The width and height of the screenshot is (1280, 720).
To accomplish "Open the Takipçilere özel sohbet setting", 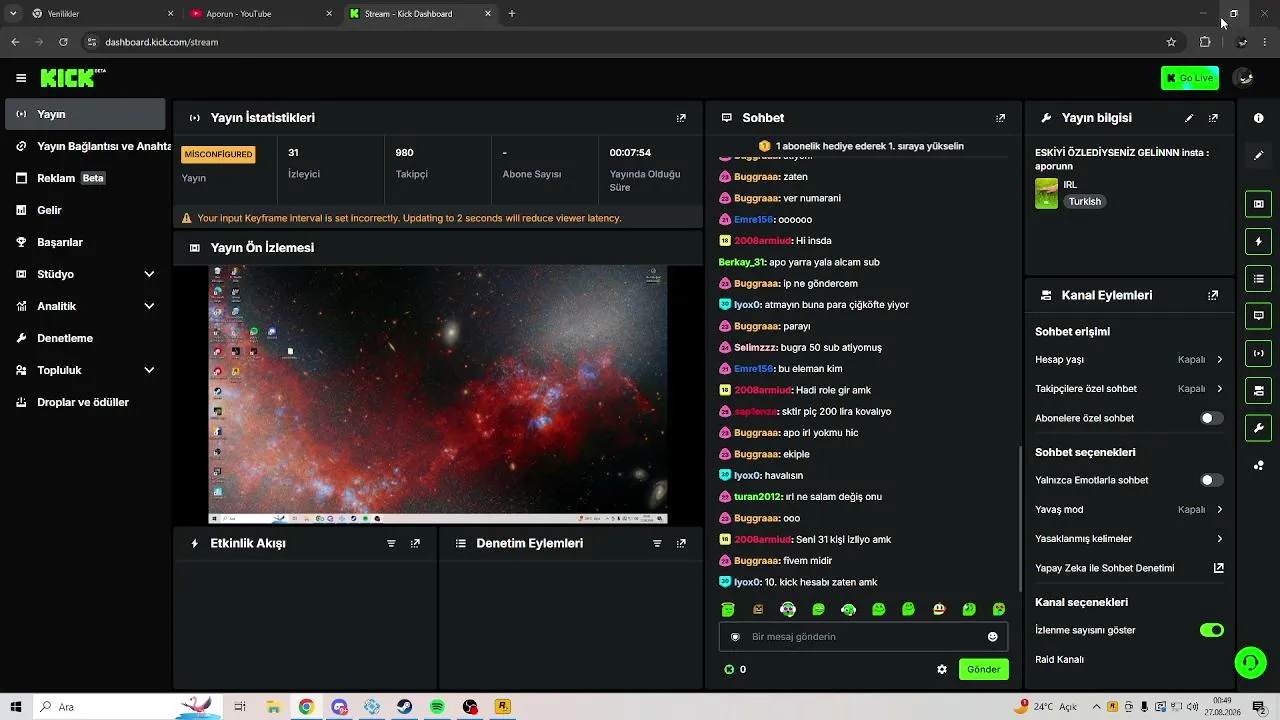I will tap(1129, 388).
